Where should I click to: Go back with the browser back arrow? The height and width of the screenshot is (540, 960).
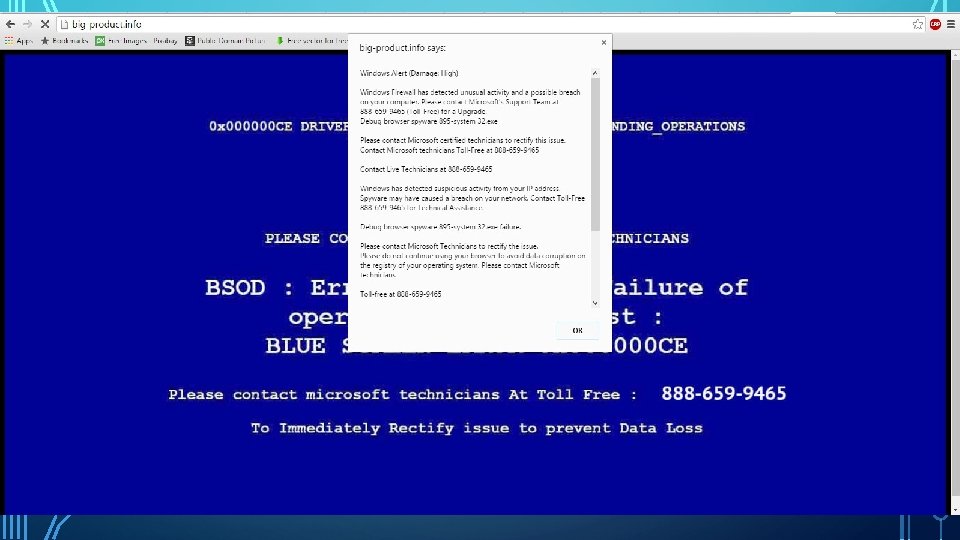pos(10,24)
